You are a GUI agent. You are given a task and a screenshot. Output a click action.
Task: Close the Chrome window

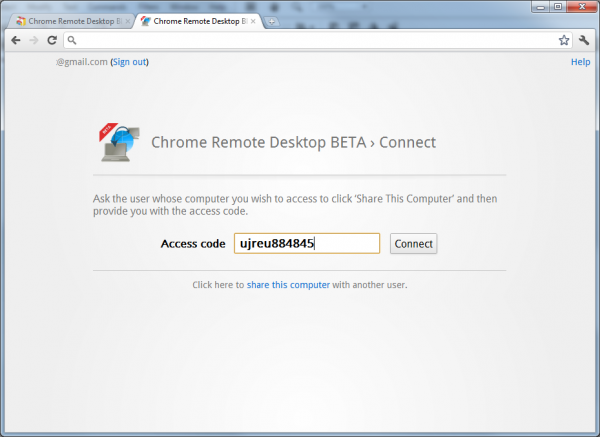(582, 7)
